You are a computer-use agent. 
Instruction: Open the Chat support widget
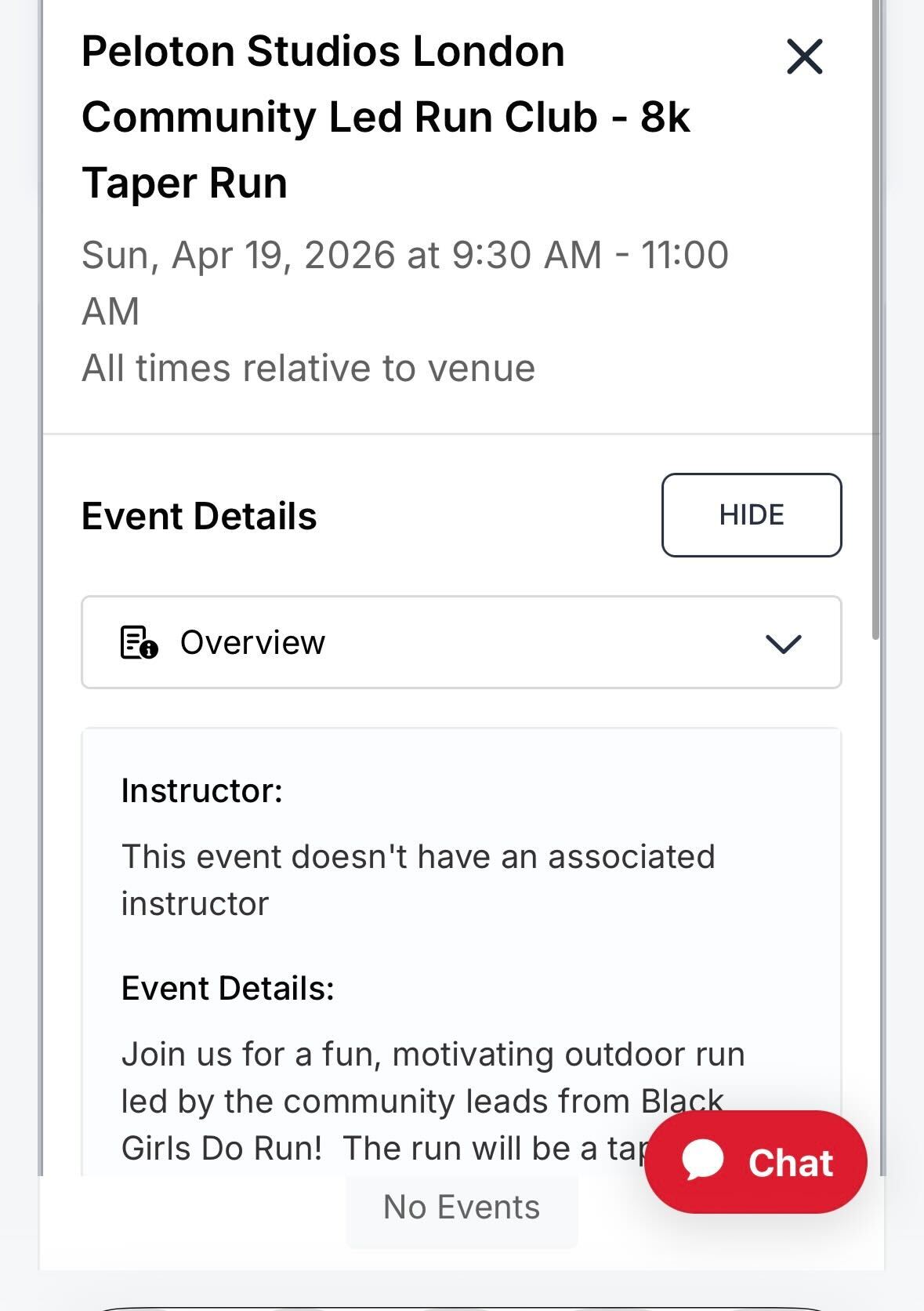(x=755, y=1163)
